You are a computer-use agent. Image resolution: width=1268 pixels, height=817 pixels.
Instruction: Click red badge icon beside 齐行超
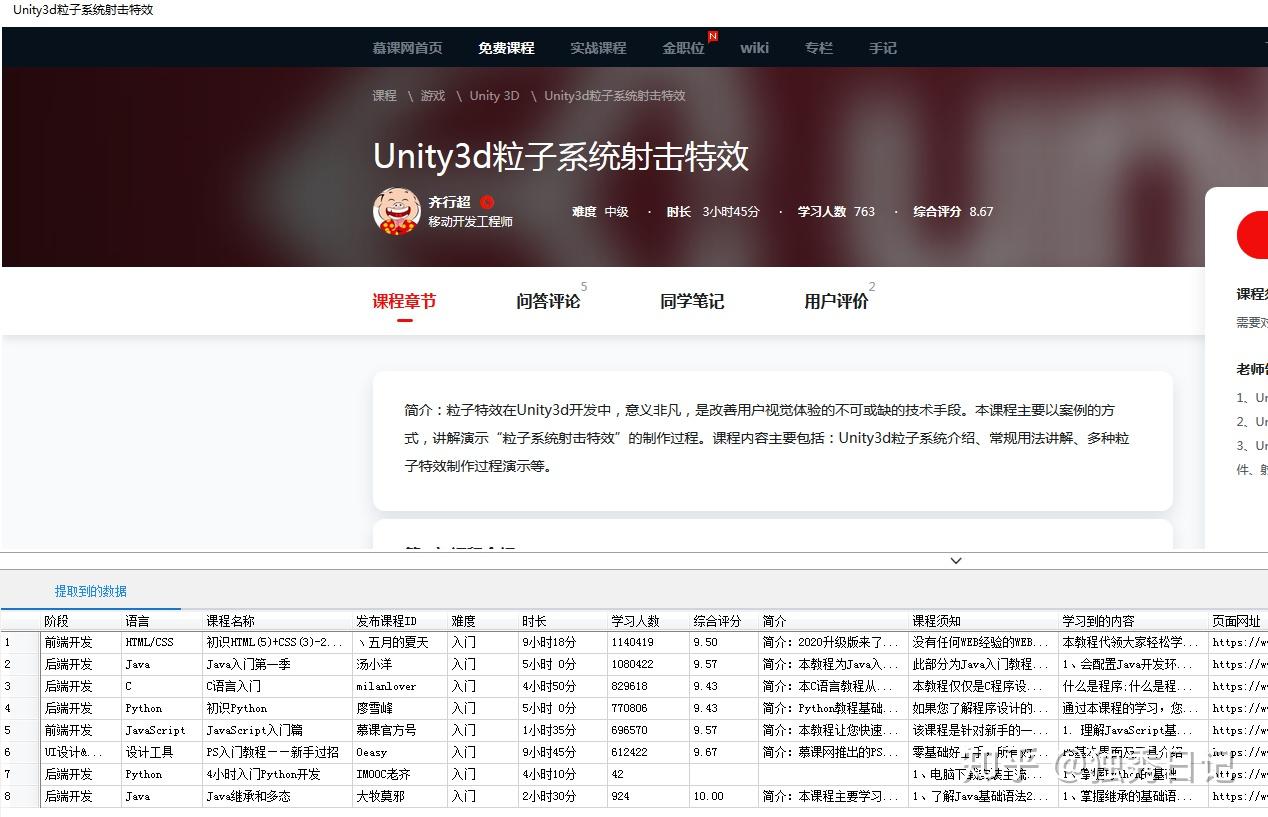coord(487,202)
